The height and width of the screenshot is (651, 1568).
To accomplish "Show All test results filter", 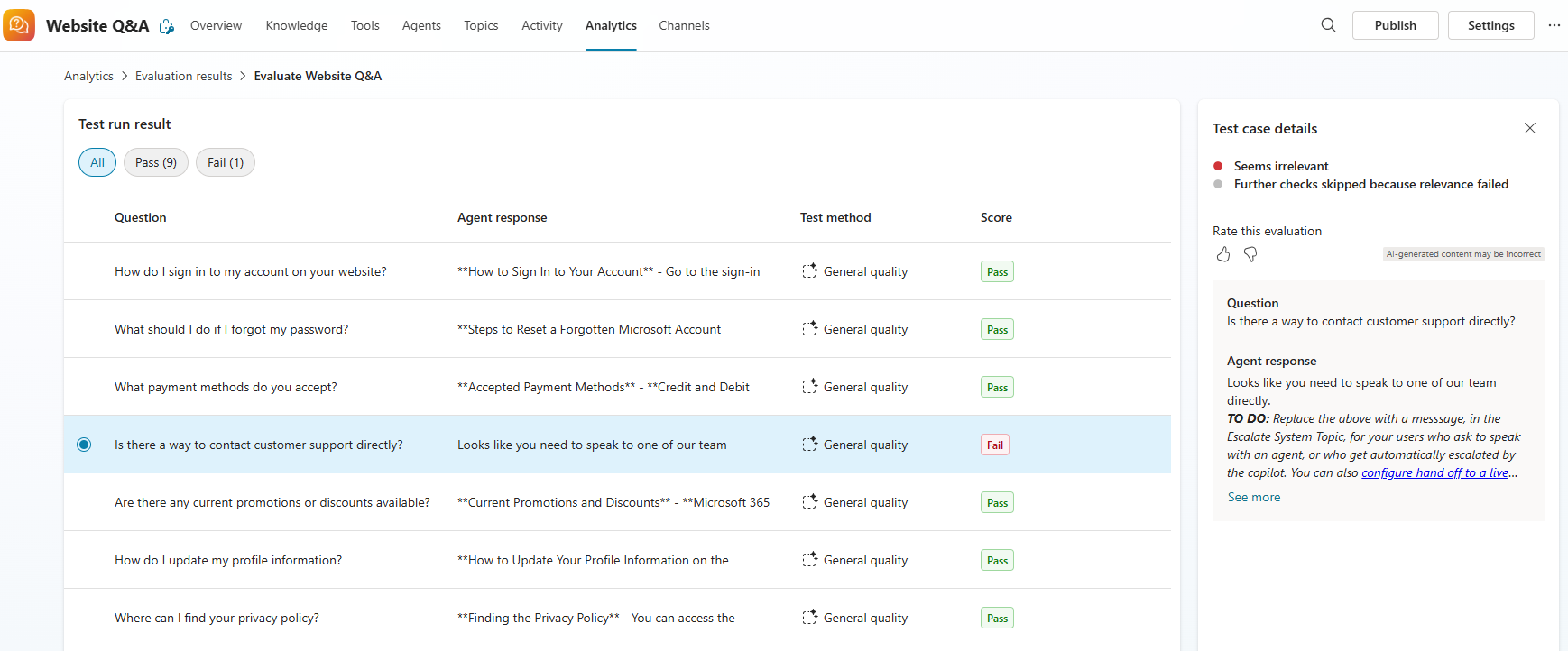I will point(97,162).
